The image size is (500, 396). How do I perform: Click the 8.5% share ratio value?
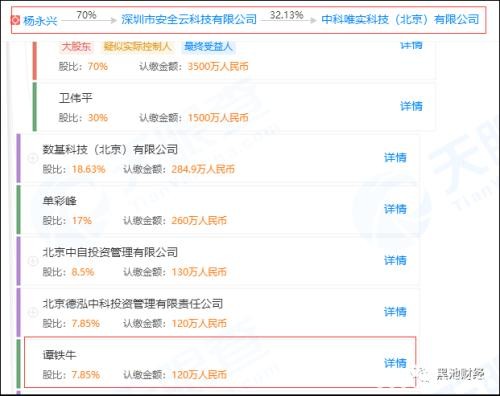tap(83, 272)
